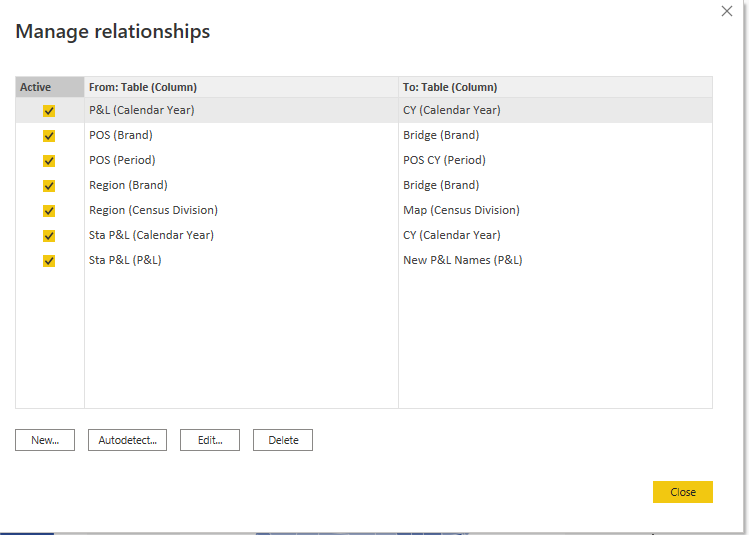
Task: Close the Manage relationships dialog with yellow button
Action: tap(683, 492)
